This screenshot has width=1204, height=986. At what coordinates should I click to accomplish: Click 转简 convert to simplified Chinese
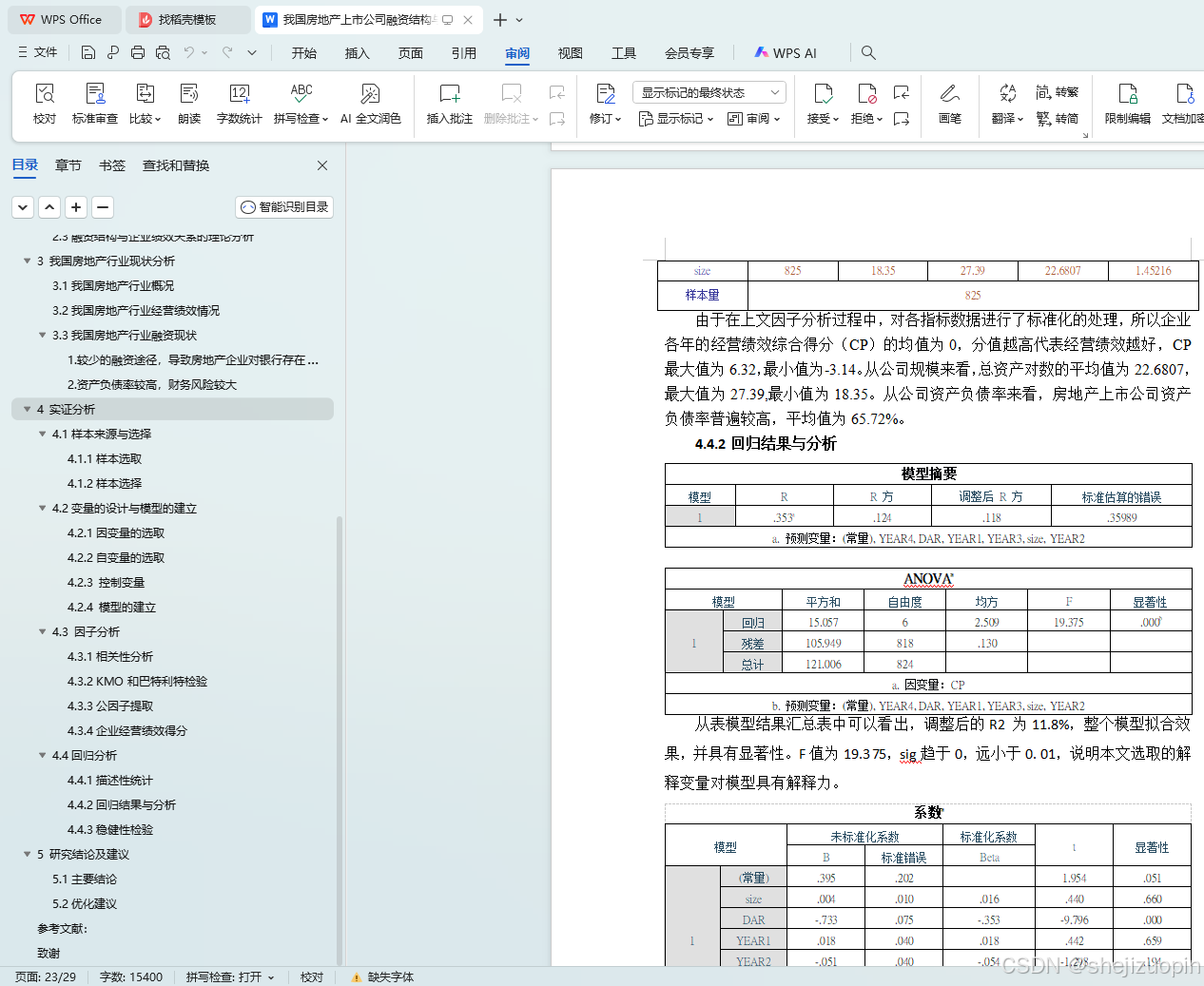click(1057, 119)
